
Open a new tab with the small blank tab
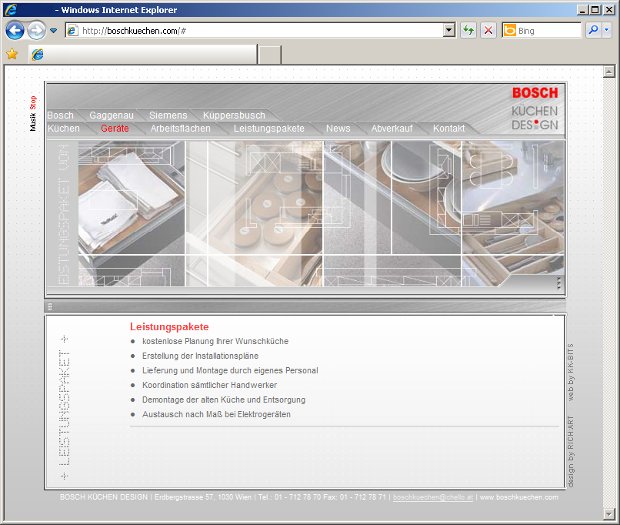point(270,55)
